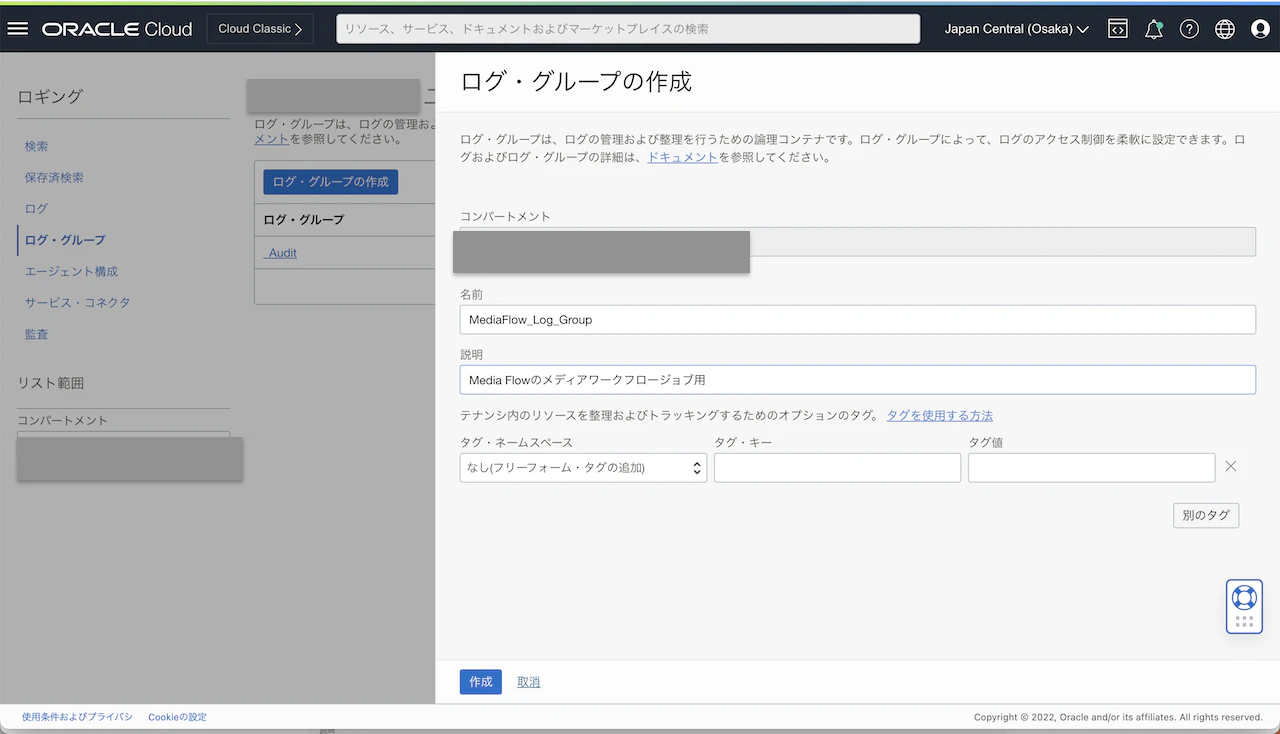Expand the Japan Central (Osaka) region selector
The width and height of the screenshot is (1280, 734).
coord(1016,29)
